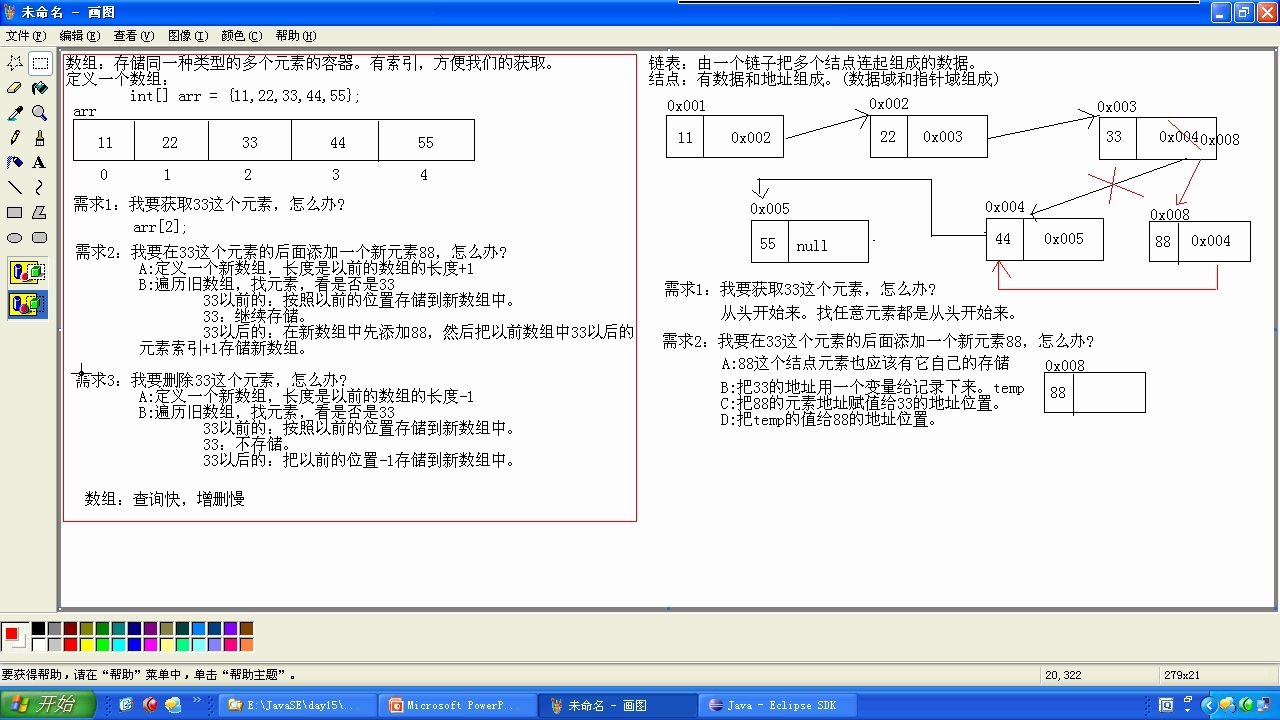Image resolution: width=1280 pixels, height=720 pixels.
Task: Pick the dark red (maroon) swatch
Action: (70, 629)
